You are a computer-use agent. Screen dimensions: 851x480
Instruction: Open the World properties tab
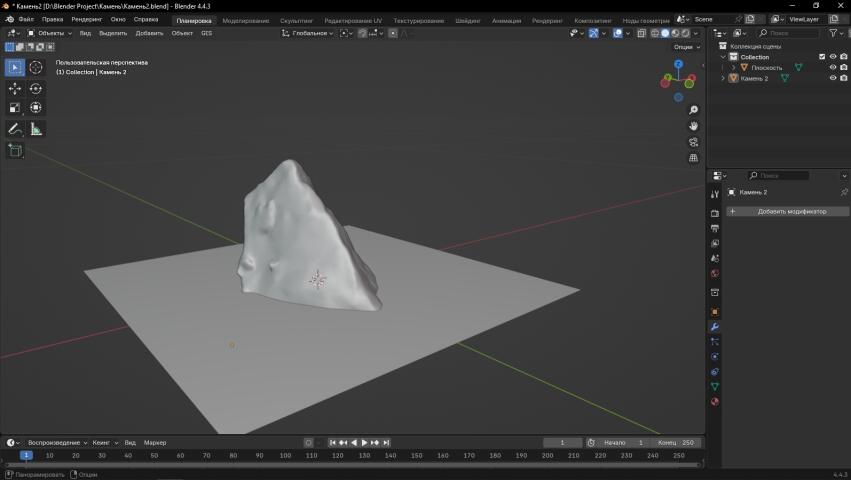[x=715, y=274]
